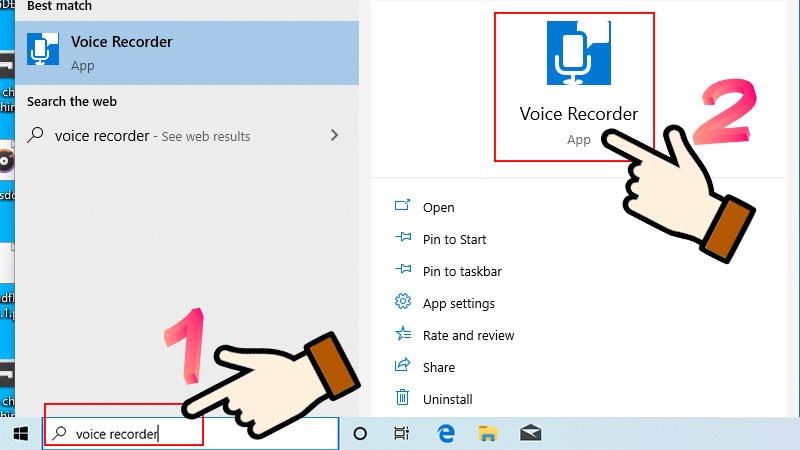
Task: Open File Explorer from the taskbar
Action: 488,433
